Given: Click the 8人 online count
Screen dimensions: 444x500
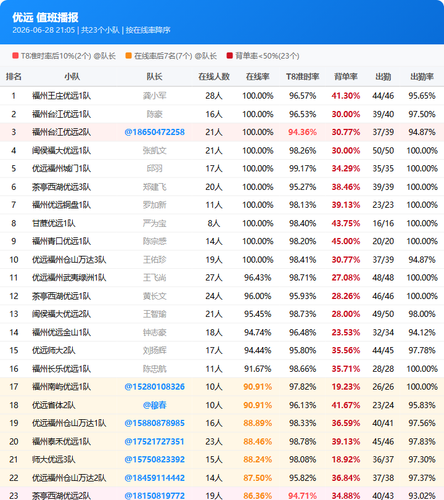Looking at the screenshot, I should tap(214, 223).
